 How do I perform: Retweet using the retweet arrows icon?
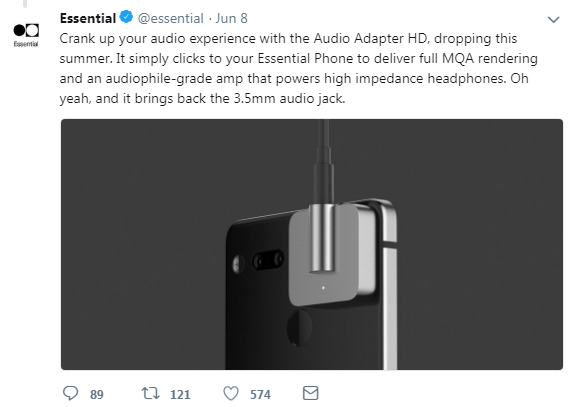(151, 393)
